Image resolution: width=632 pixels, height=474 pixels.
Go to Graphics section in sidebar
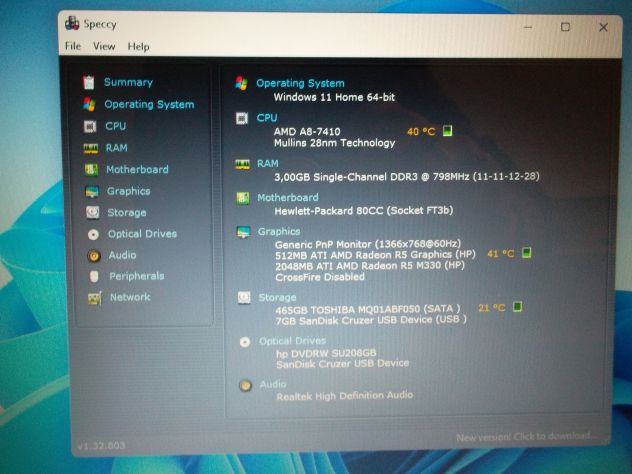click(129, 191)
